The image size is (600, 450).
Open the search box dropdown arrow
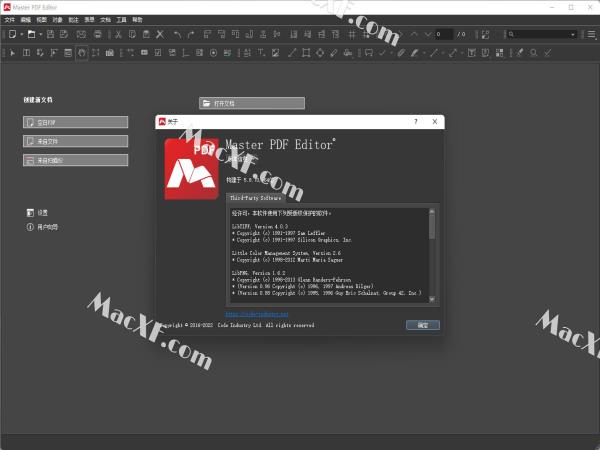[x=573, y=34]
